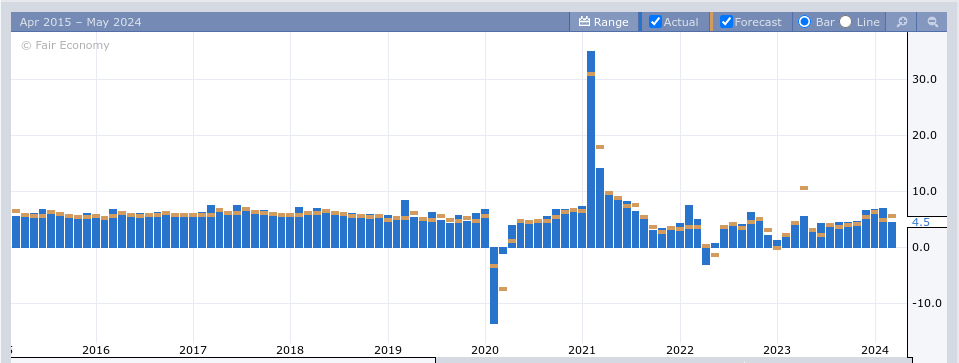The height and width of the screenshot is (363, 959).
Task: Click the Fair Economy copyright text
Action: (x=65, y=45)
